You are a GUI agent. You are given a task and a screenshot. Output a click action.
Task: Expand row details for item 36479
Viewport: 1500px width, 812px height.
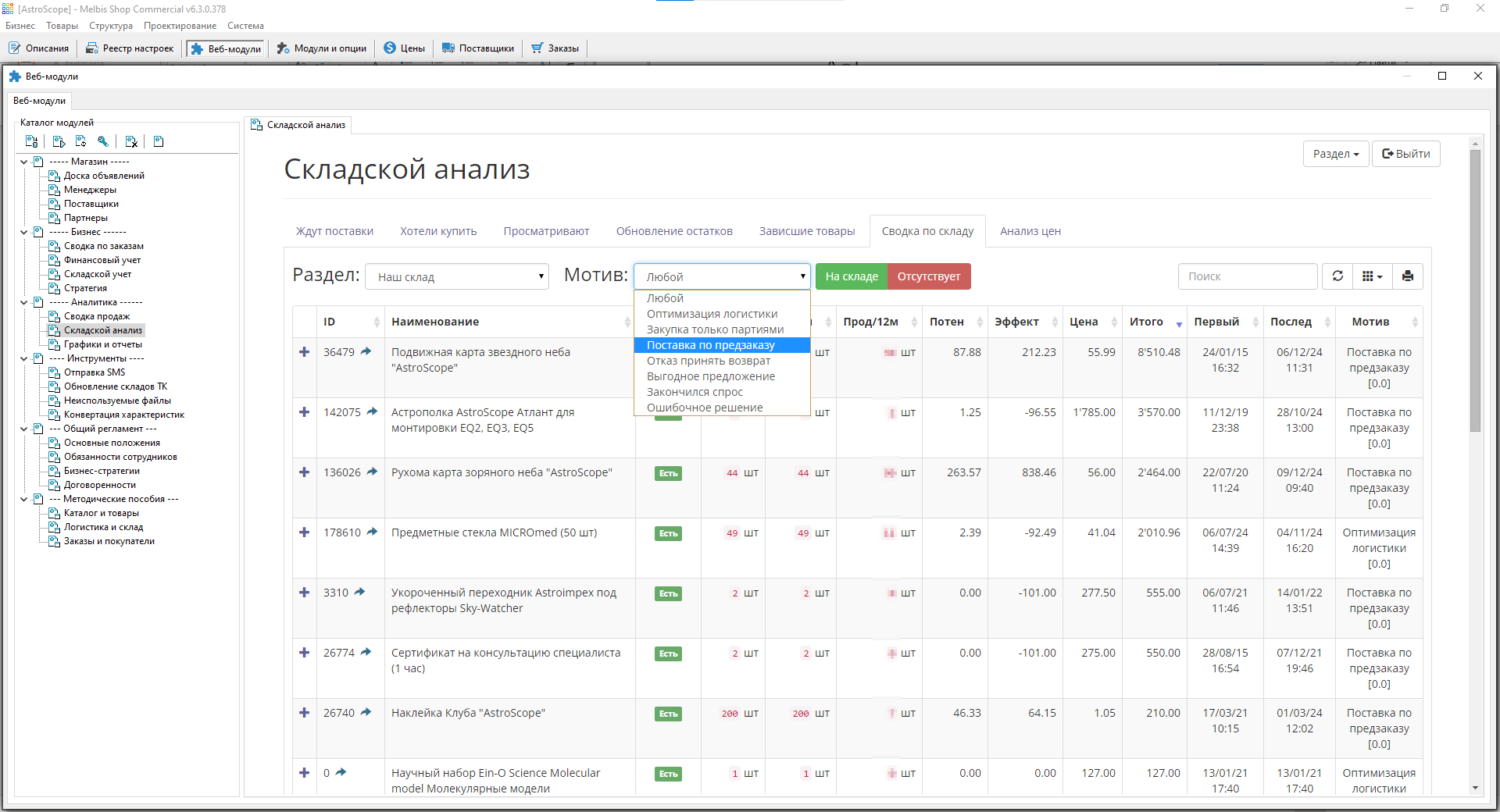(304, 352)
